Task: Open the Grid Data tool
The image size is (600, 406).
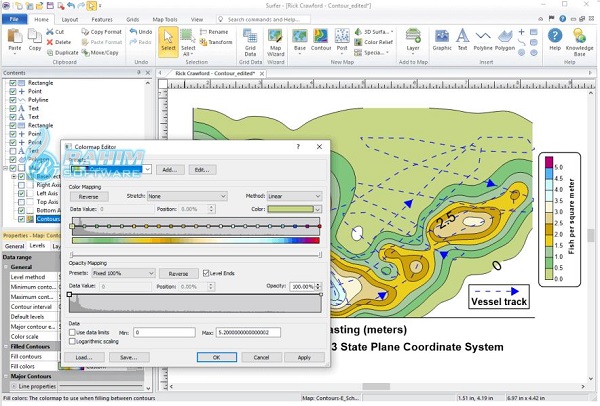Action: point(250,42)
